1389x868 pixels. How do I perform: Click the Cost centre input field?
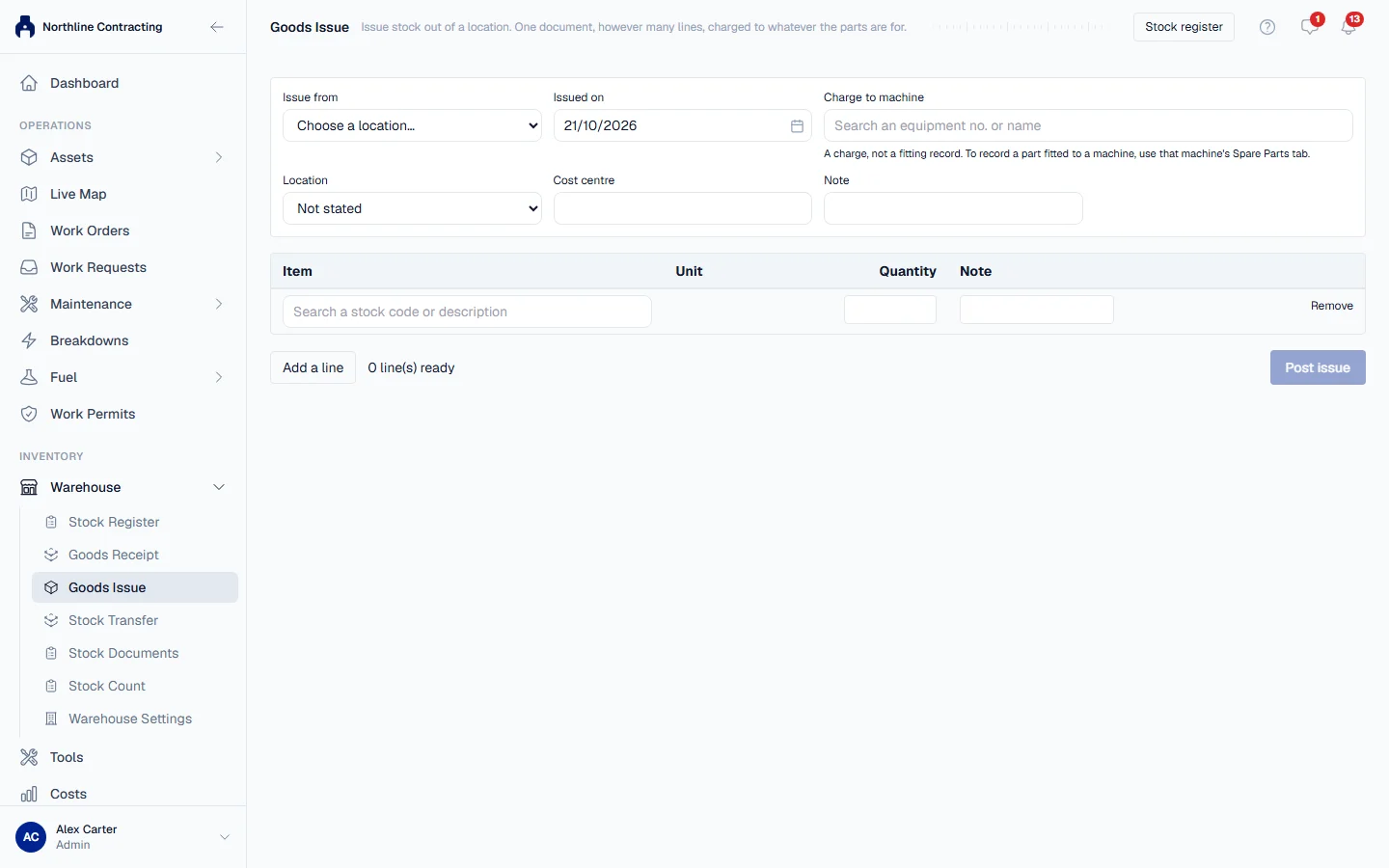(x=683, y=208)
